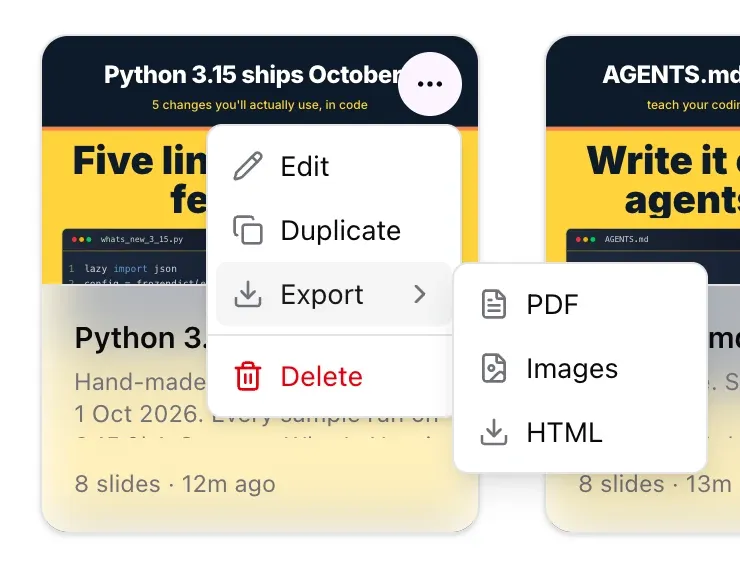Choose Edit from the context menu

tap(334, 166)
